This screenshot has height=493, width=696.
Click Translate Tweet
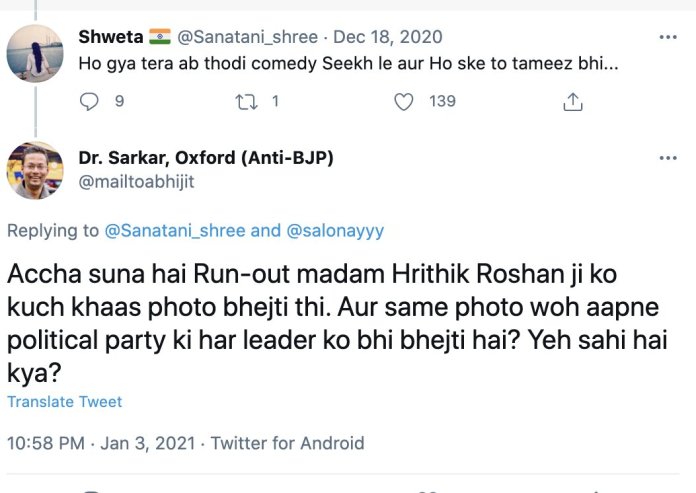[64, 401]
